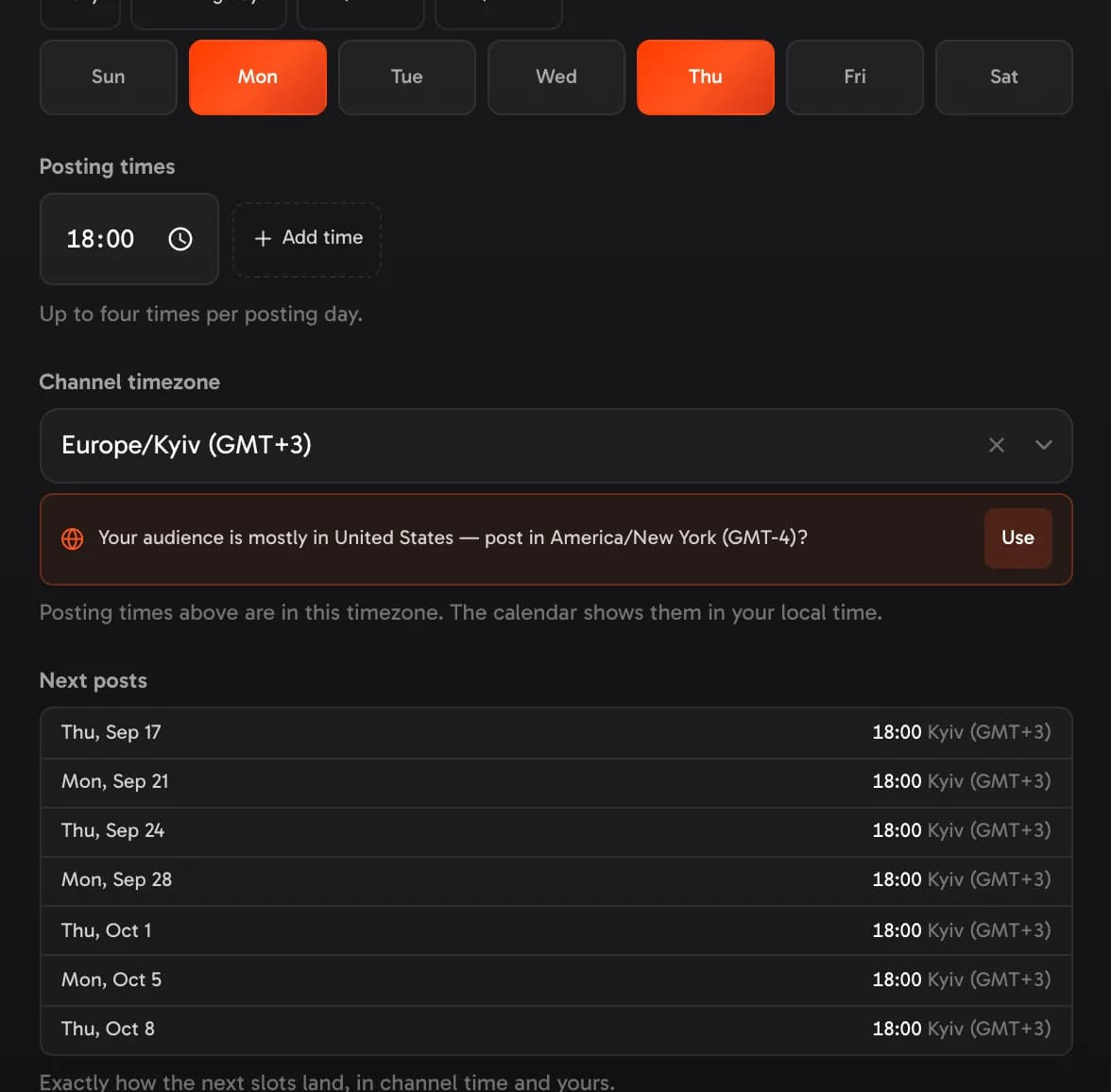1111x1092 pixels.
Task: Open the clock time picker icon
Action: tap(179, 239)
